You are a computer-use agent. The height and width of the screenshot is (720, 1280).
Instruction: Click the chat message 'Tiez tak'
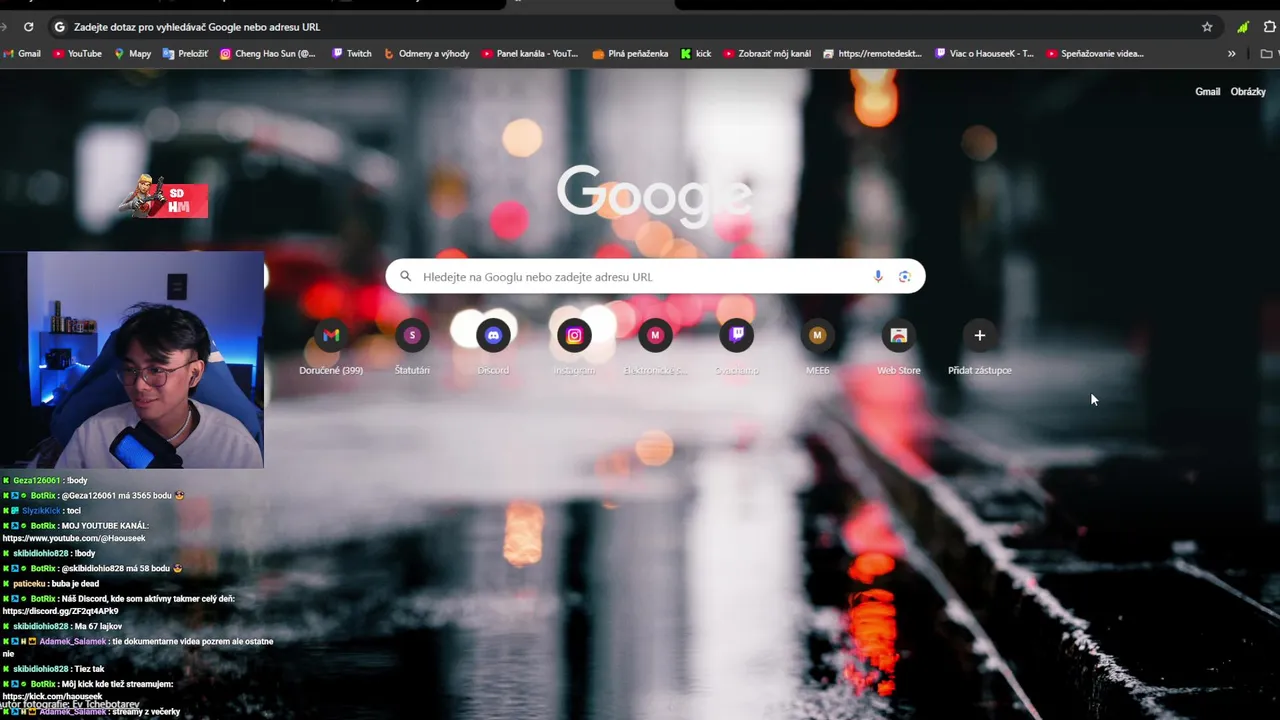click(x=89, y=669)
